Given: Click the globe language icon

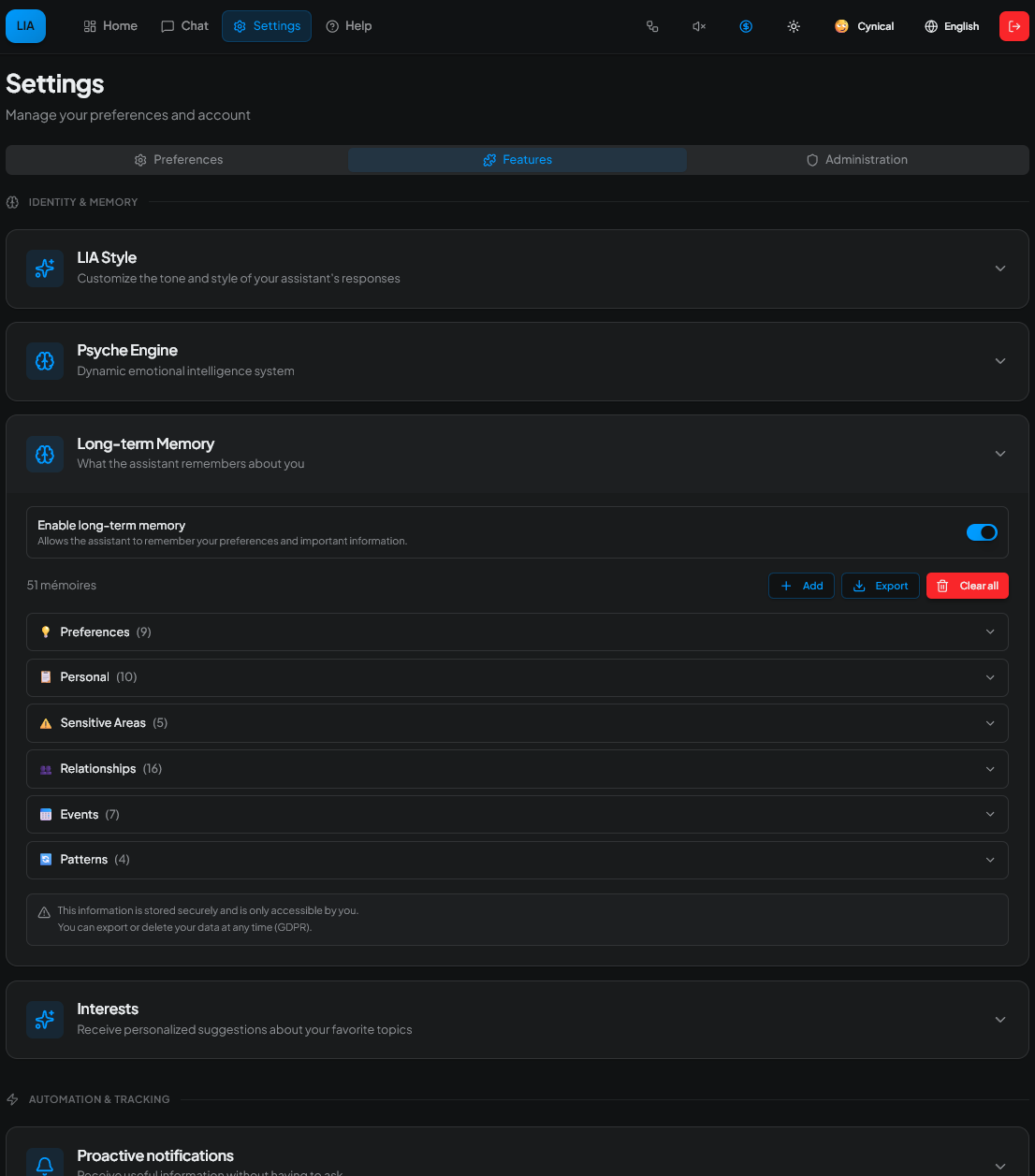Looking at the screenshot, I should [931, 26].
